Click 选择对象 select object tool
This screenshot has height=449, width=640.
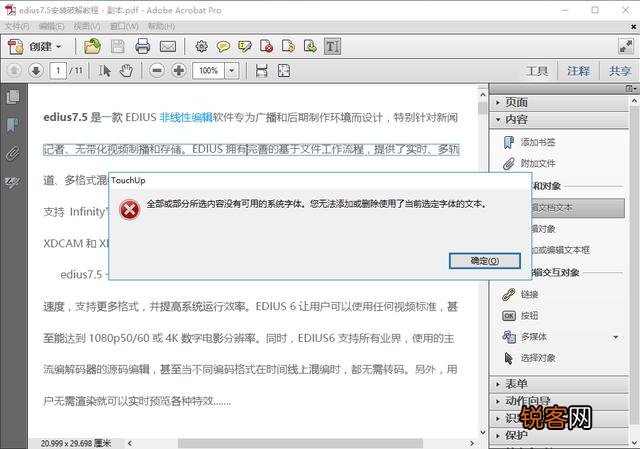pos(529,358)
